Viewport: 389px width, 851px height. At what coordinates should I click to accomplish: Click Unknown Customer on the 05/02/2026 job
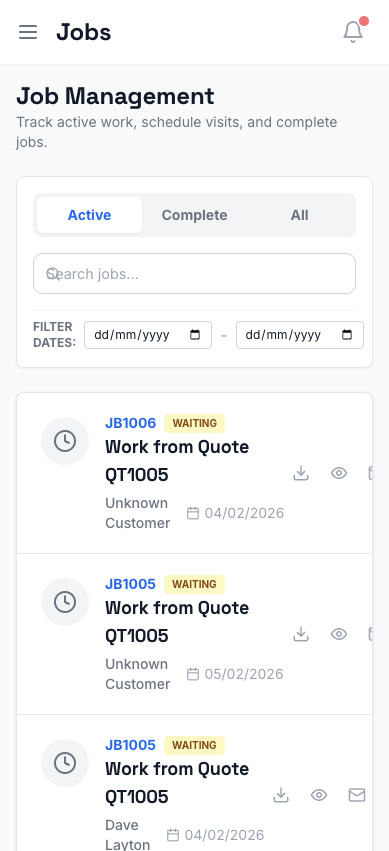click(x=138, y=674)
